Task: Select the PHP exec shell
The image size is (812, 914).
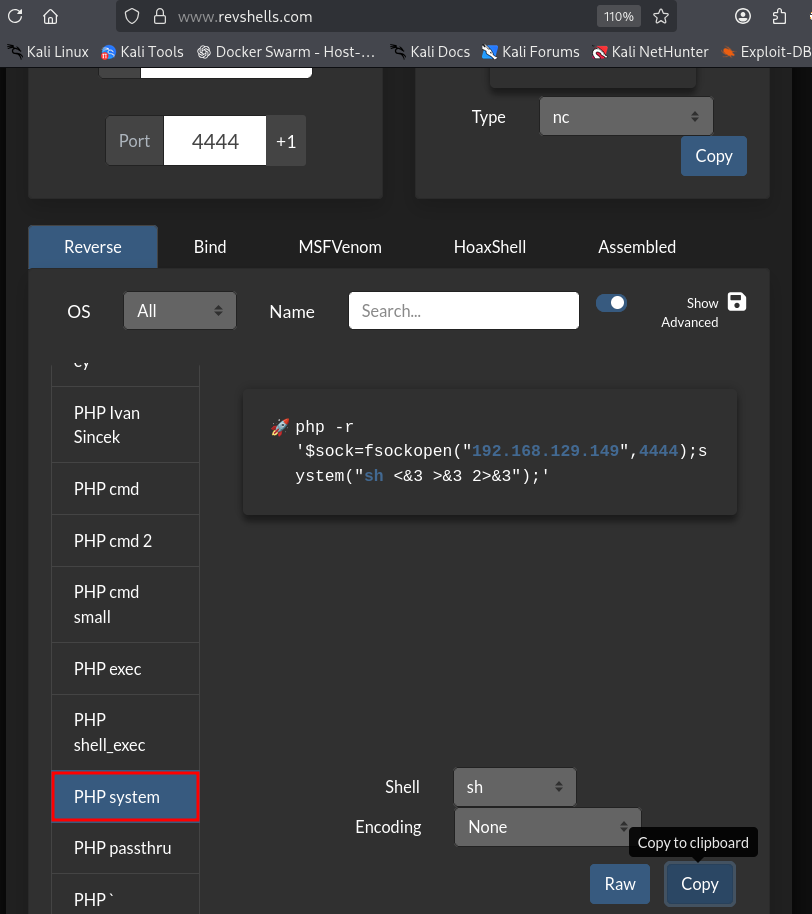Action: [x=125, y=669]
